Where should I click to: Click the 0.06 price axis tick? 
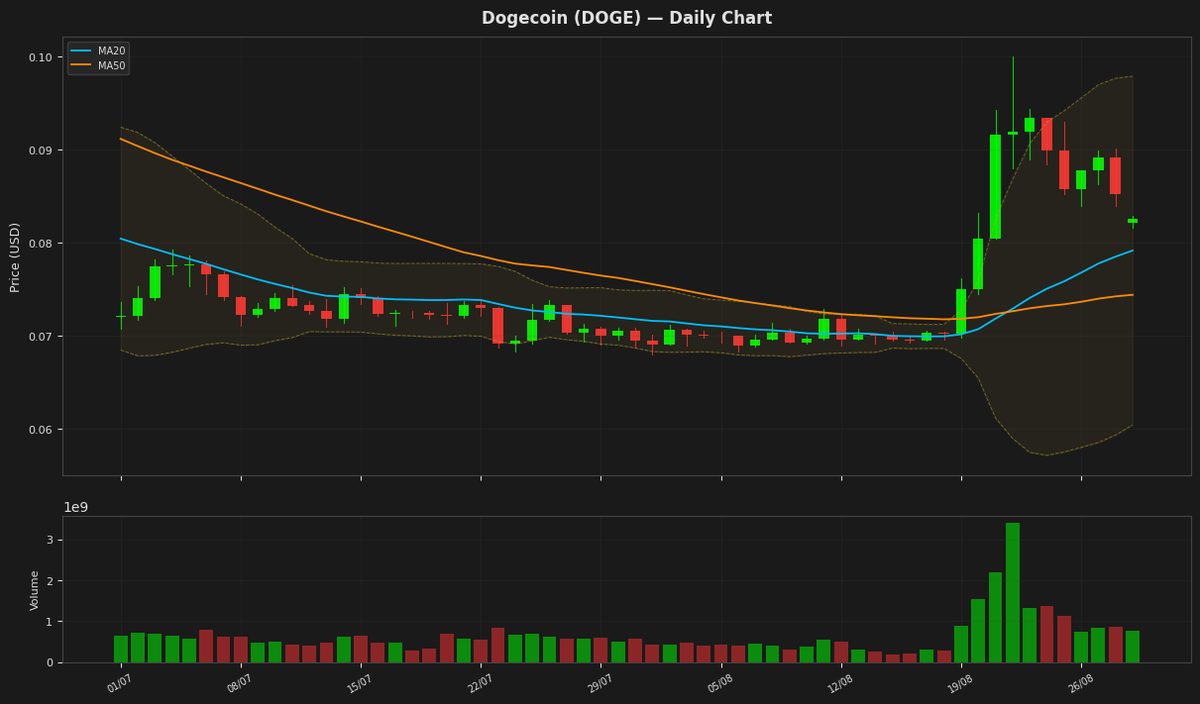40,429
